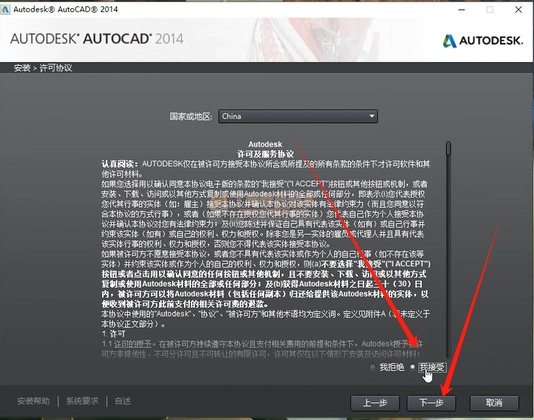
Task: Open the 国家或地区 country dropdown showing China
Action: click(298, 116)
